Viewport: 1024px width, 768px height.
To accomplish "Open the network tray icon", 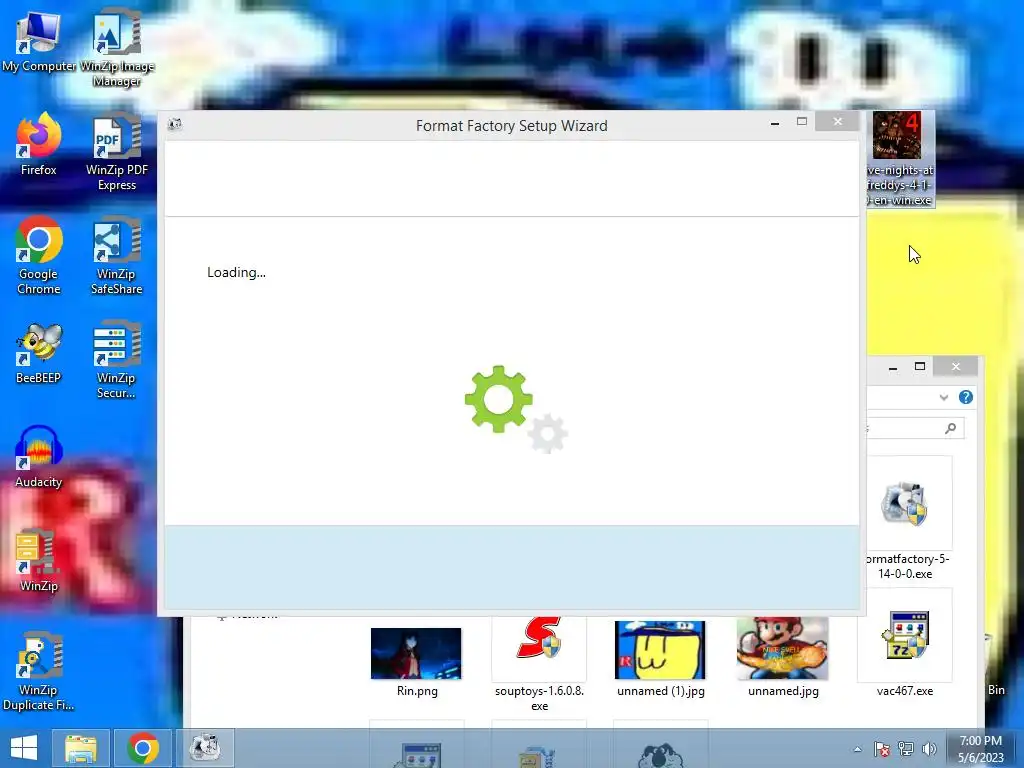I will (906, 749).
